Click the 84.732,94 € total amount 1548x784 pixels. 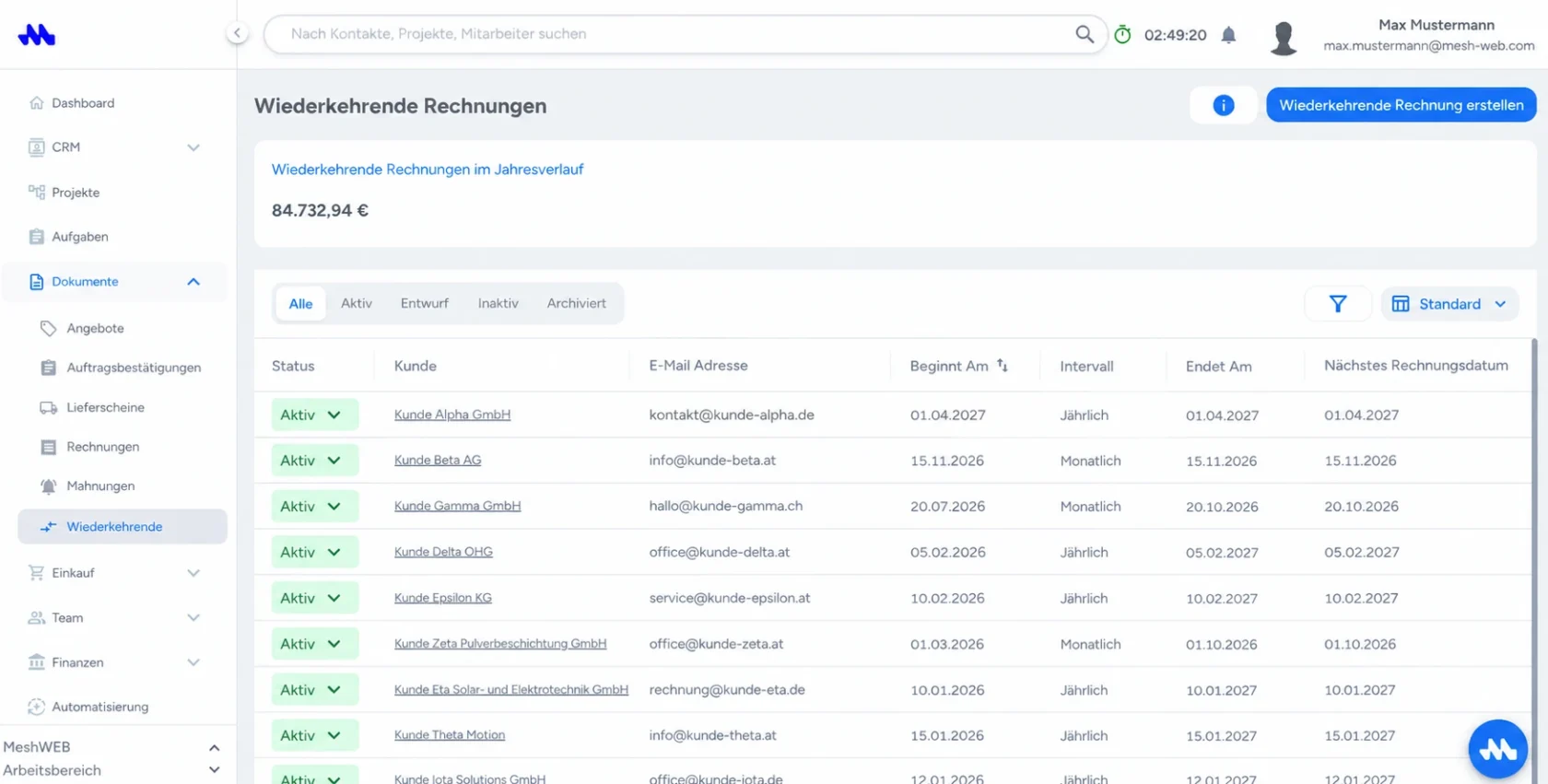pyautogui.click(x=320, y=210)
